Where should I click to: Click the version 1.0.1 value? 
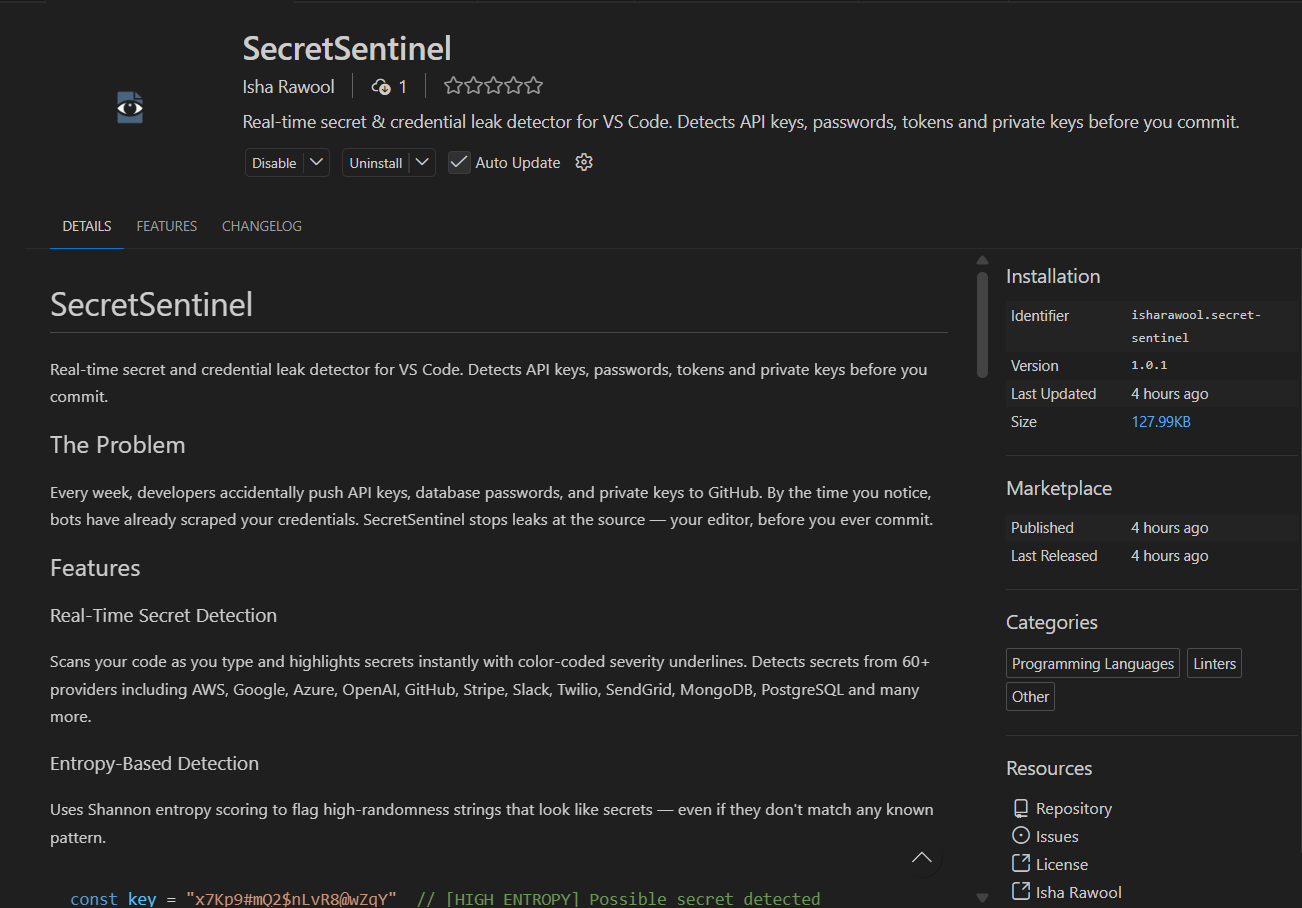pyautogui.click(x=1149, y=366)
